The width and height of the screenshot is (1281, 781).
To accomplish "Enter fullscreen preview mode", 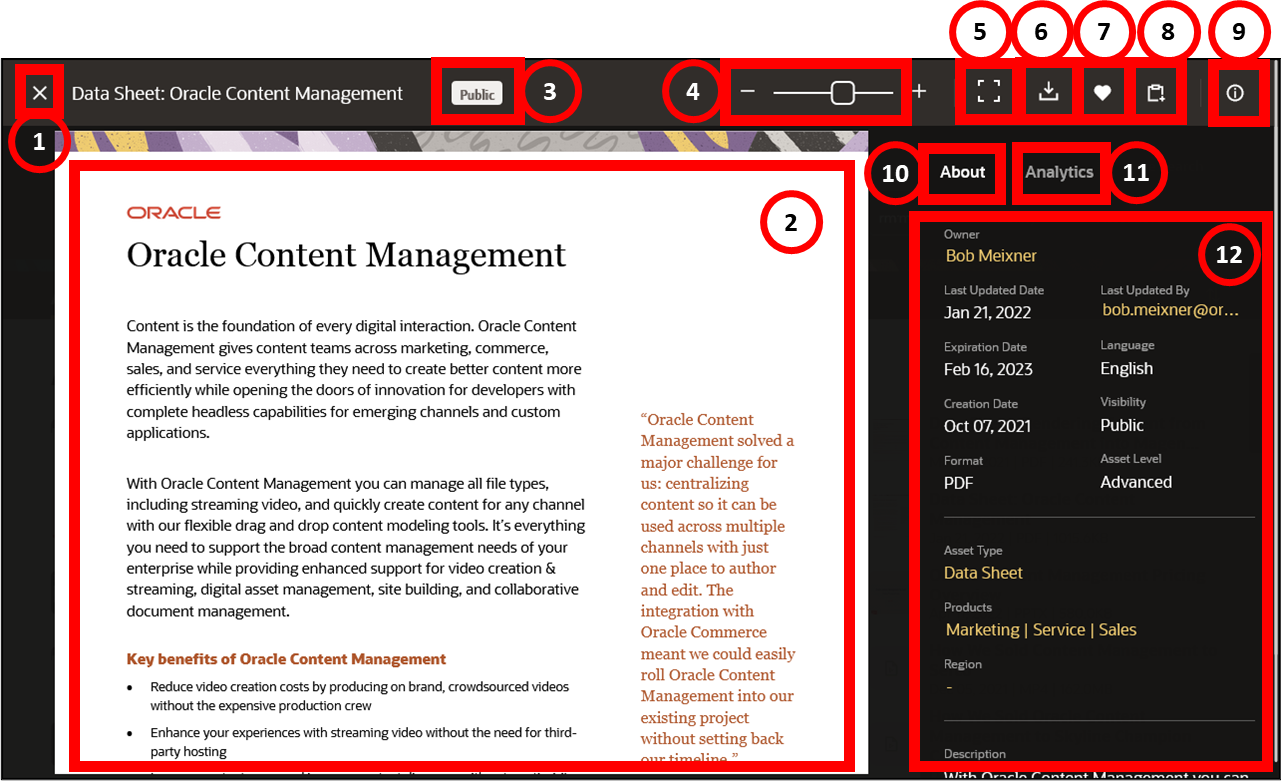I will (x=988, y=91).
